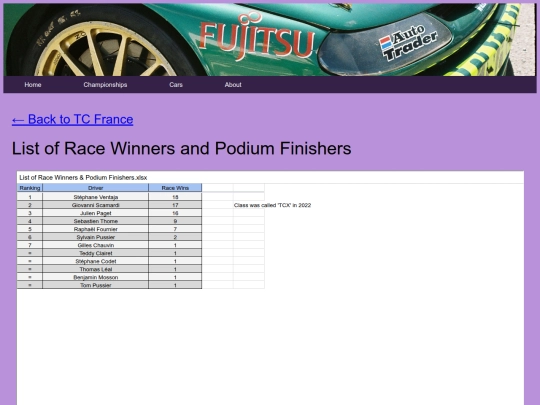This screenshot has height=405, width=540.
Task: Click the Thomas Léal cell
Action: click(96, 269)
